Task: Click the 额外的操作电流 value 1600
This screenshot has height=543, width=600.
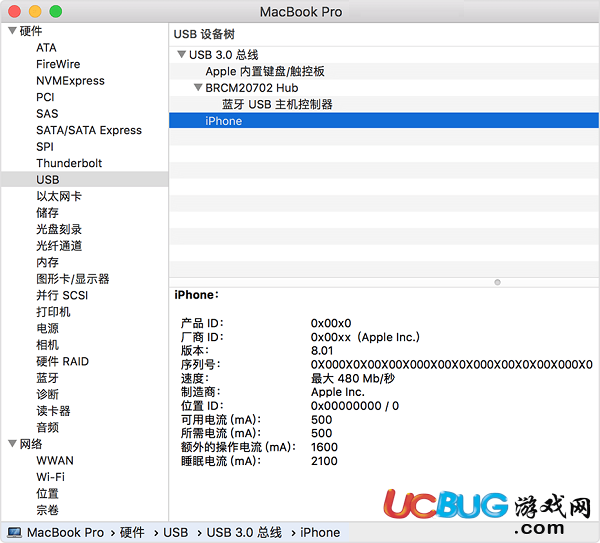Action: pyautogui.click(x=324, y=447)
